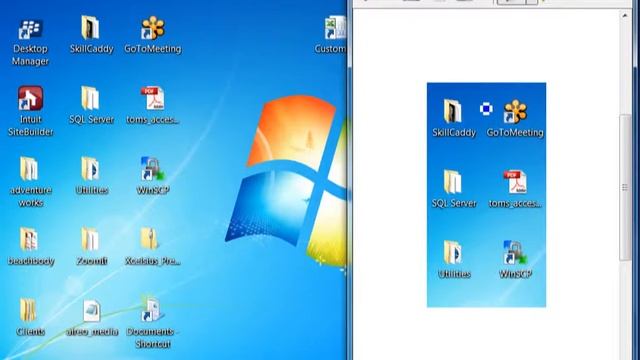Select the WinSCP shortcut on the desktop
640x360 pixels.
[x=153, y=176]
